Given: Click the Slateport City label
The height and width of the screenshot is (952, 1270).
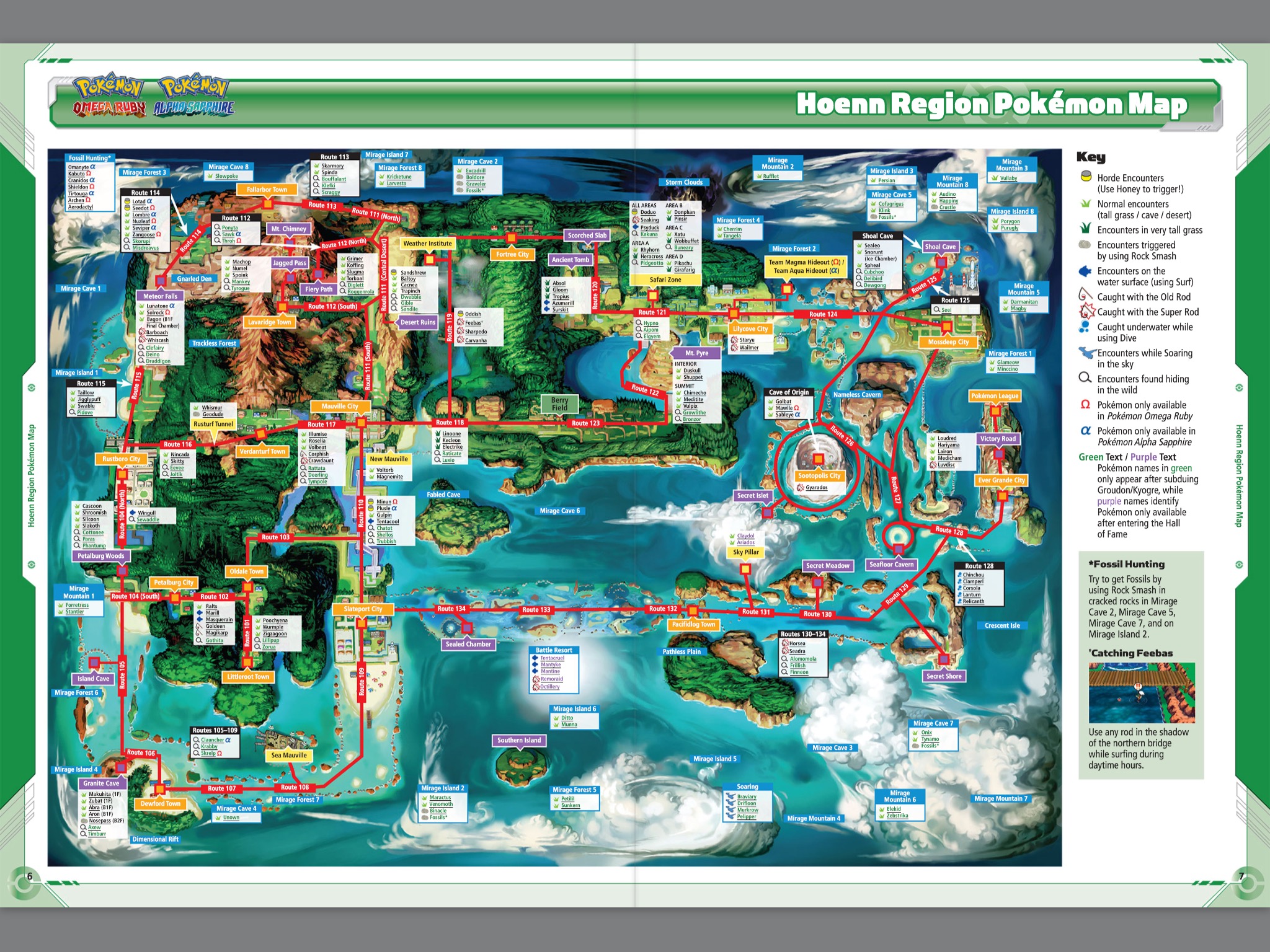Looking at the screenshot, I should click(363, 609).
